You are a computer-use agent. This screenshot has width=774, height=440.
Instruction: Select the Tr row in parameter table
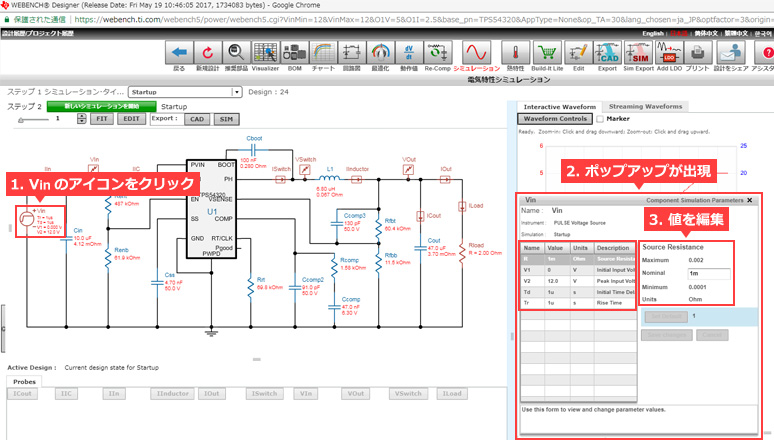click(x=578, y=303)
